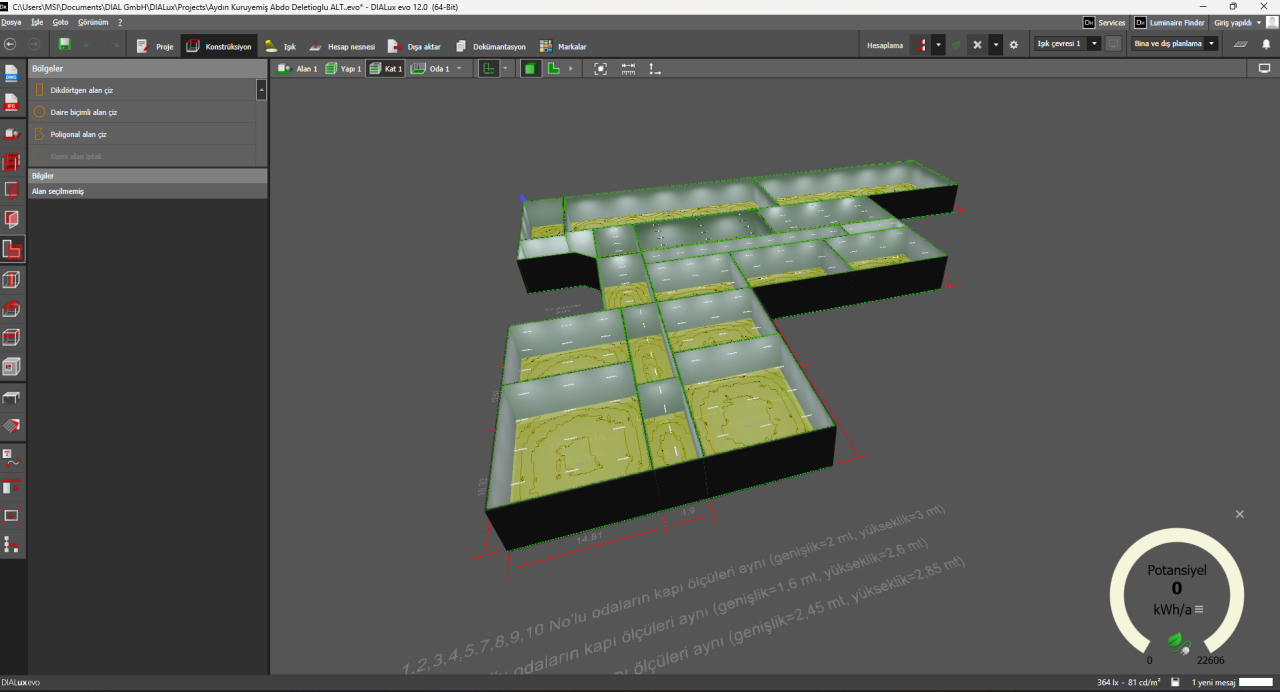
Task: Switch to the Konstrüksiyon tab
Action: click(x=219, y=46)
